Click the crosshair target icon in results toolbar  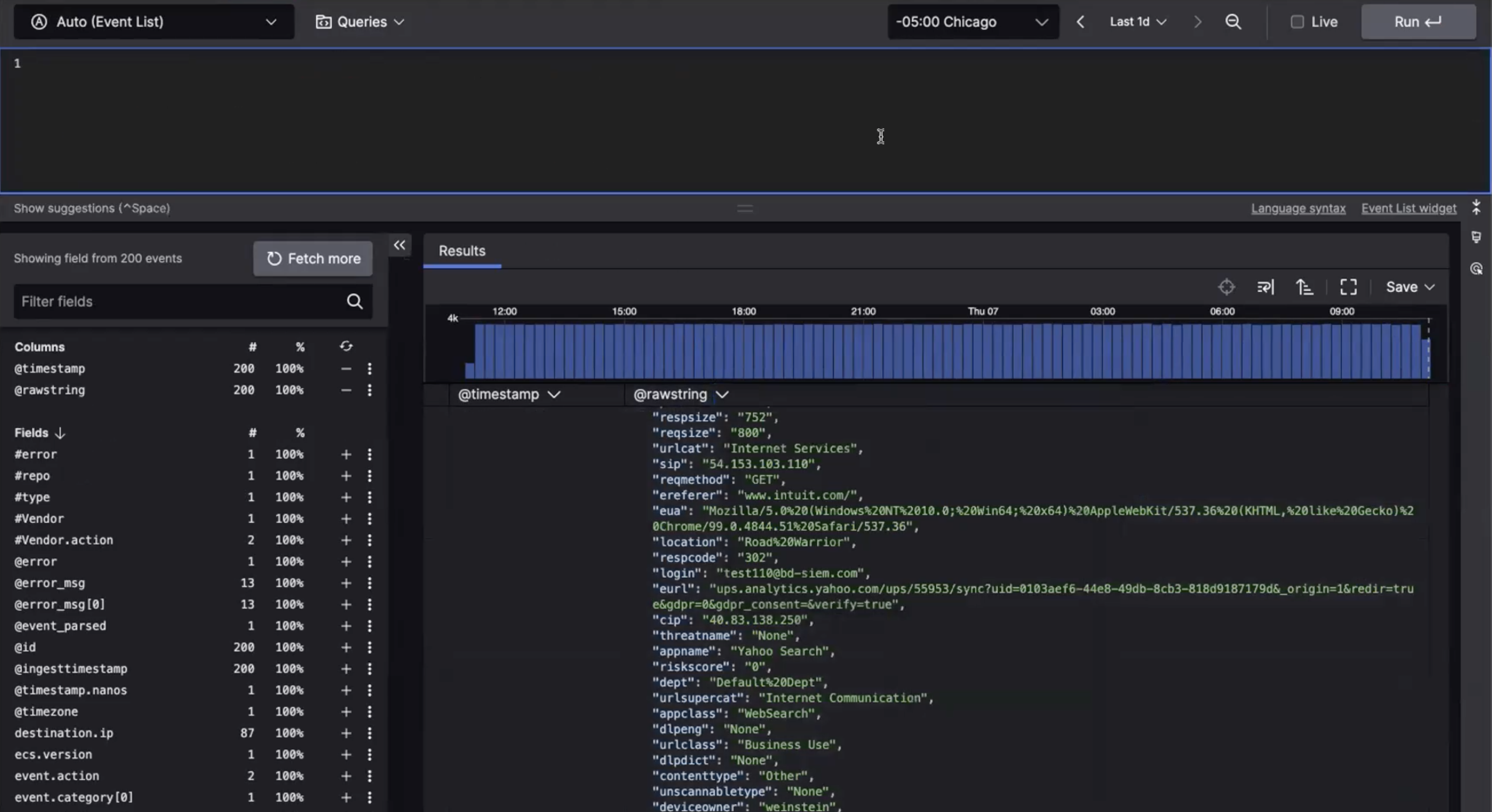1226,287
